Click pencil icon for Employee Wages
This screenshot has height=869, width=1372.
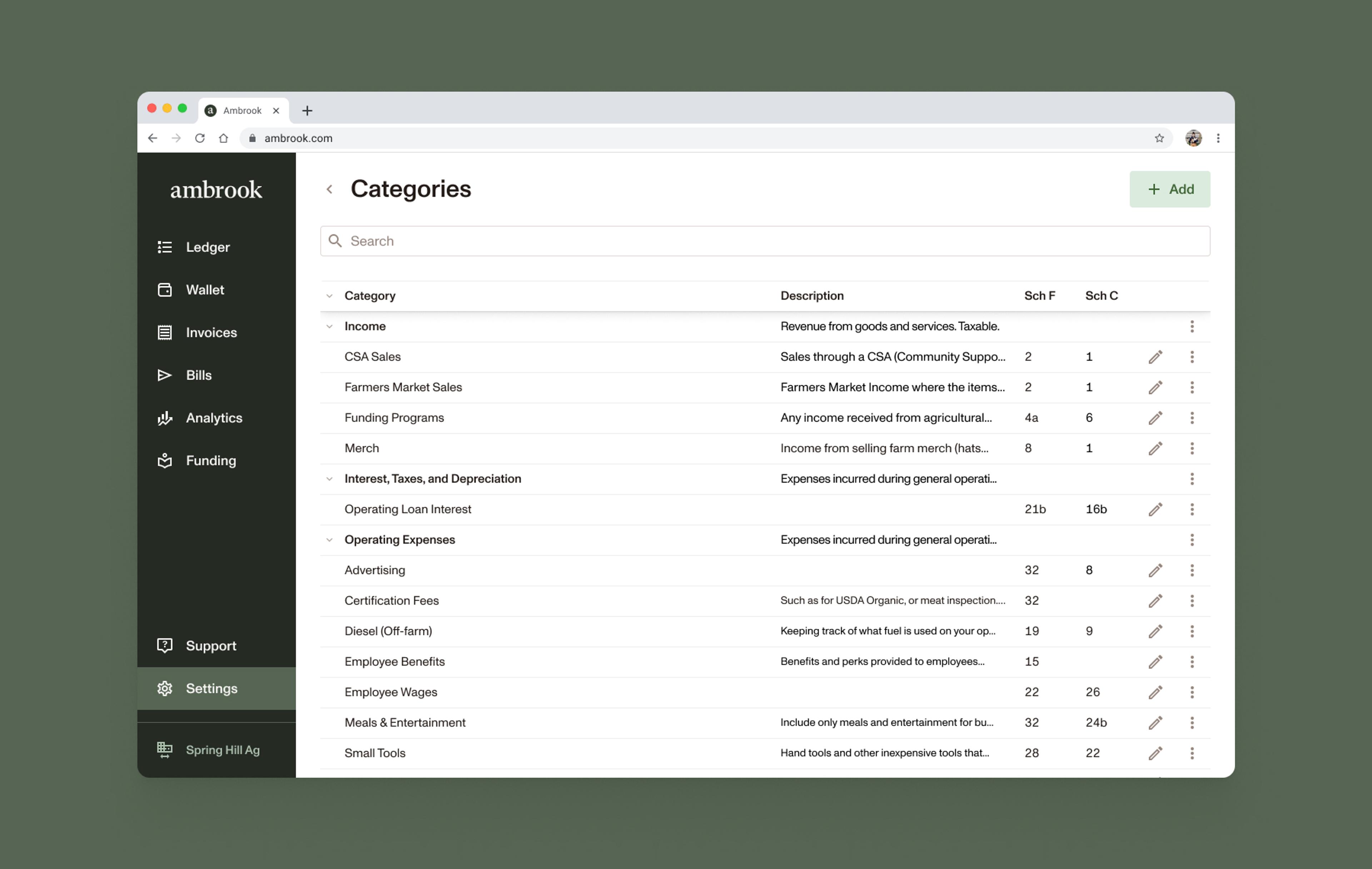click(x=1155, y=692)
